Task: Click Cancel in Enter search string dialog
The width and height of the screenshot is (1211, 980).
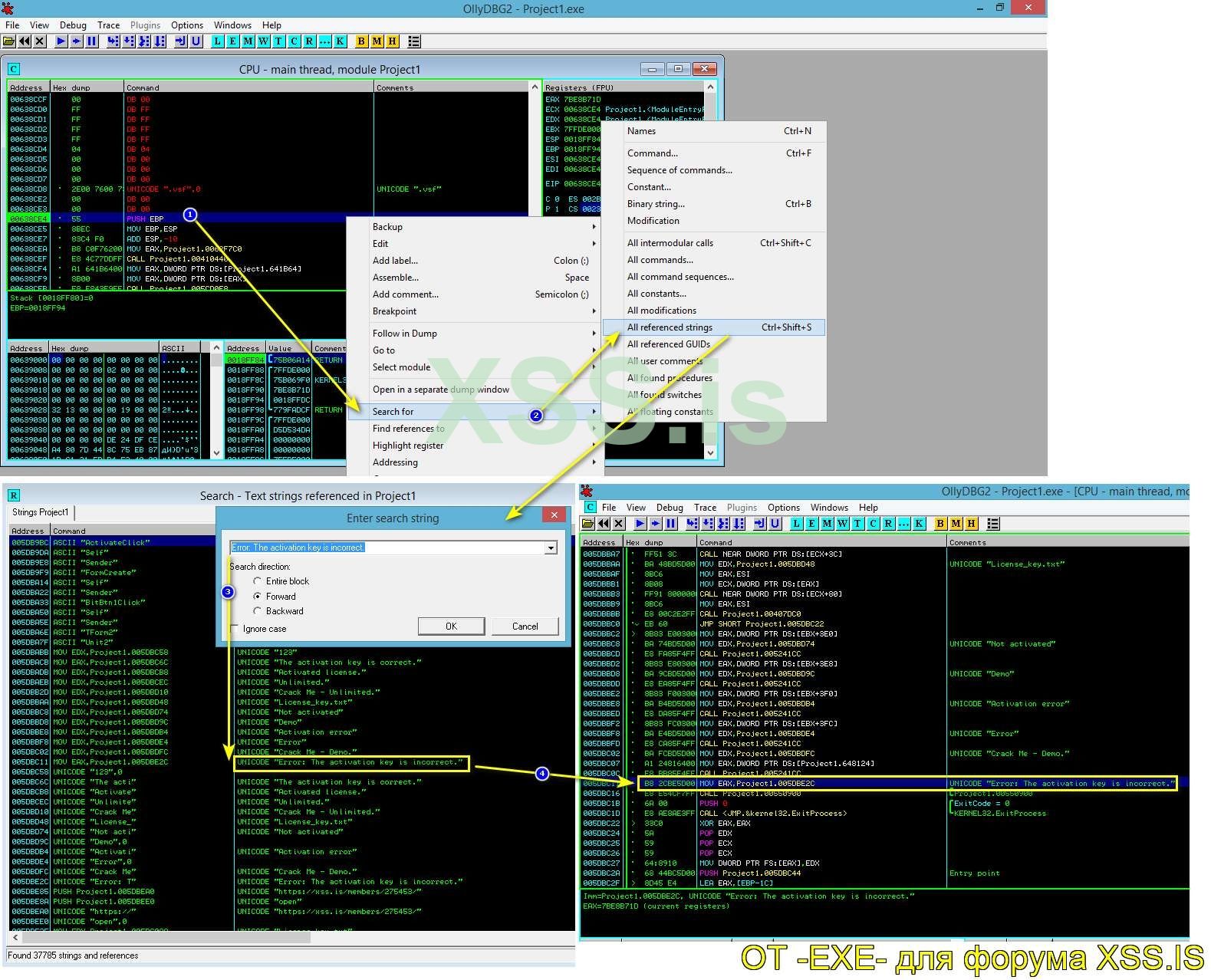Action: click(525, 626)
